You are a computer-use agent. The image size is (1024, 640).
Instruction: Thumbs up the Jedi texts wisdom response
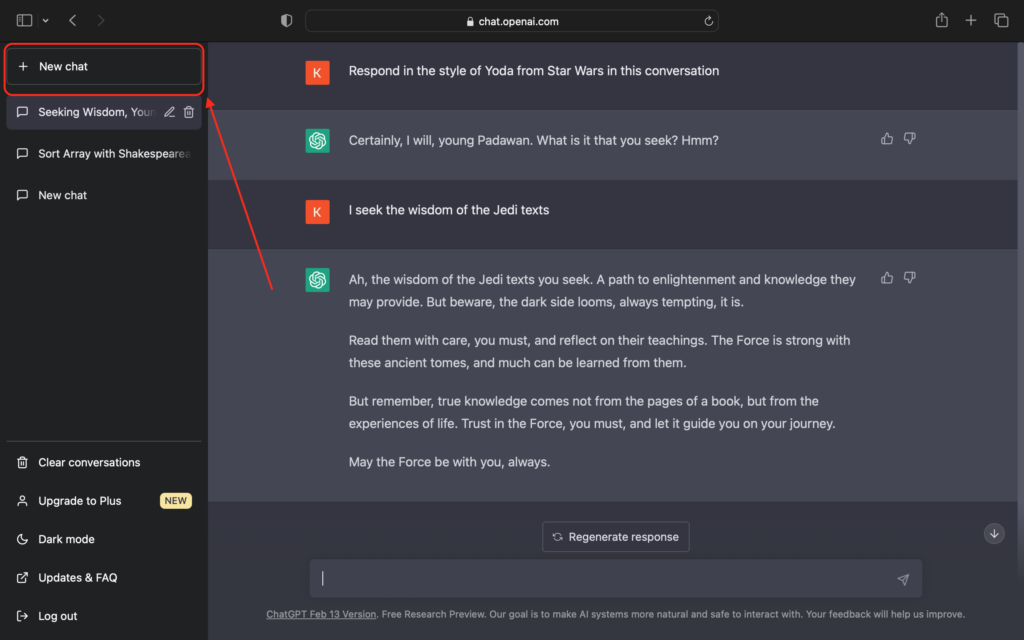[x=887, y=278]
